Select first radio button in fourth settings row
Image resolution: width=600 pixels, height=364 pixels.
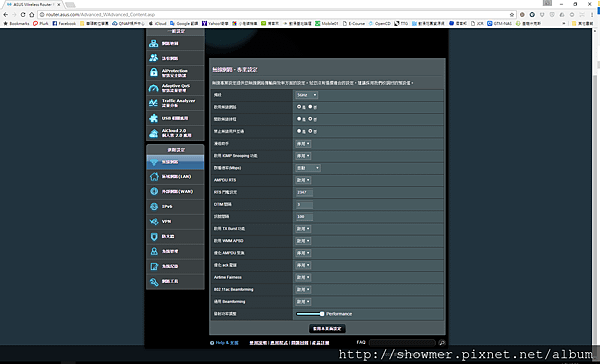click(299, 131)
